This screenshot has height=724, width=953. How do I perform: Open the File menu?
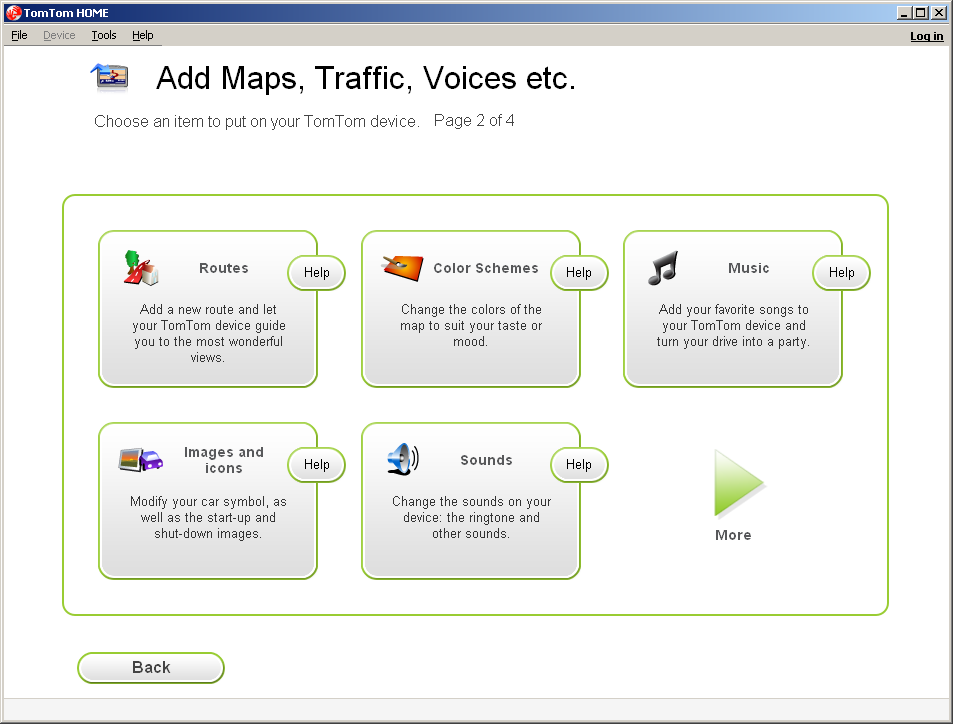point(19,35)
